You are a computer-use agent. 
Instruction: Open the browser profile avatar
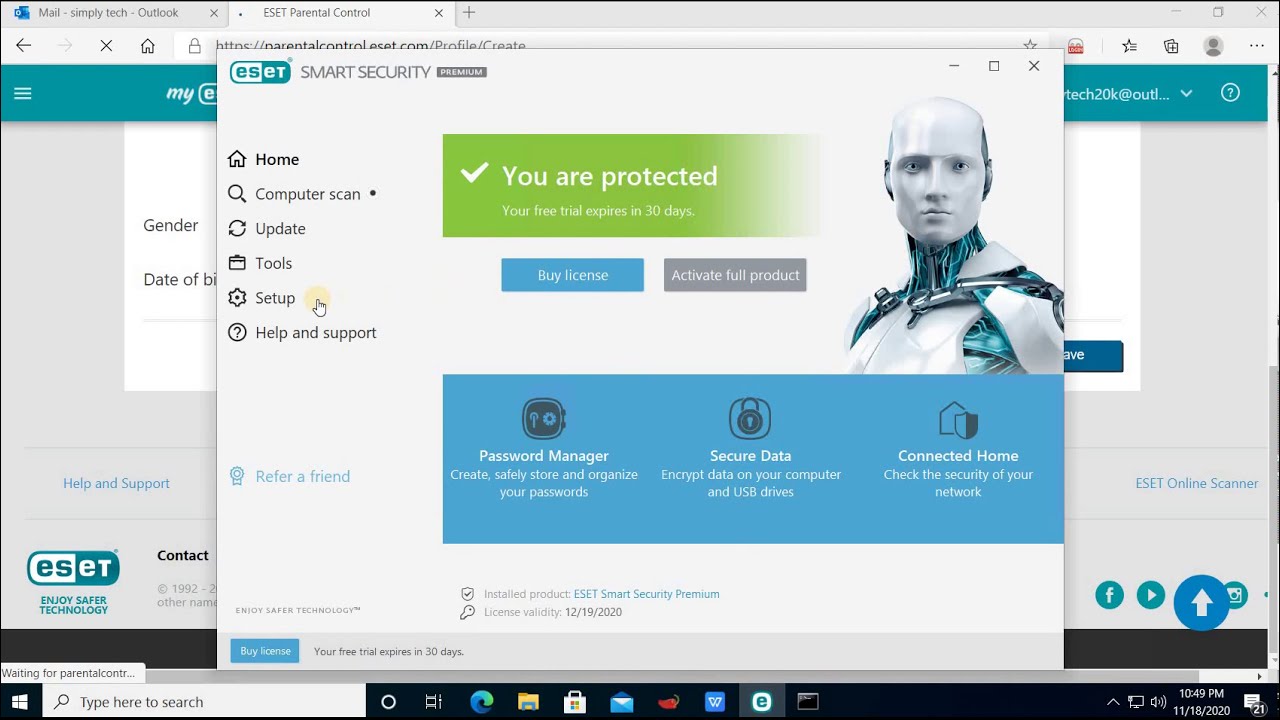click(x=1213, y=46)
